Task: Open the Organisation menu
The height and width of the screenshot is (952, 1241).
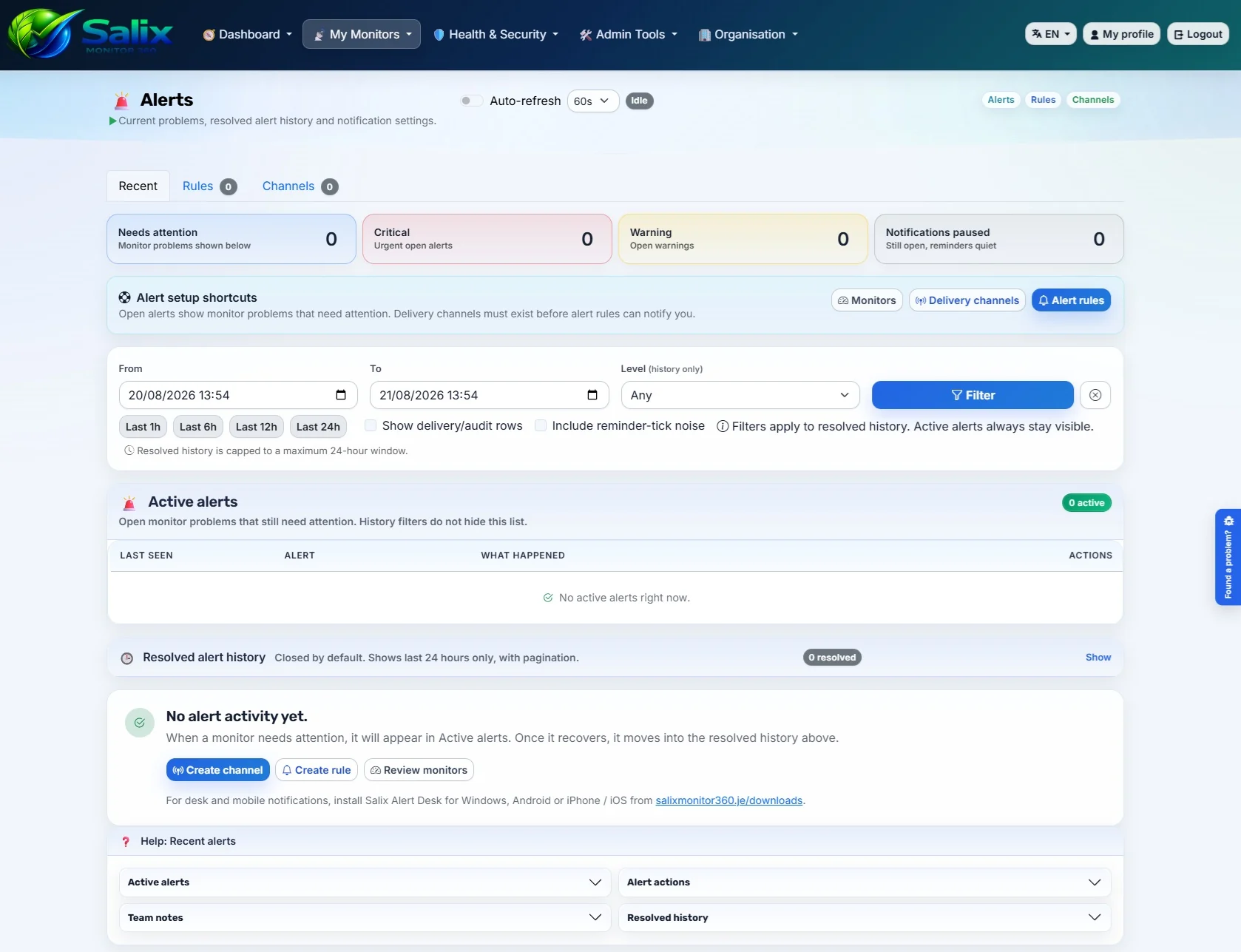Action: tap(748, 34)
